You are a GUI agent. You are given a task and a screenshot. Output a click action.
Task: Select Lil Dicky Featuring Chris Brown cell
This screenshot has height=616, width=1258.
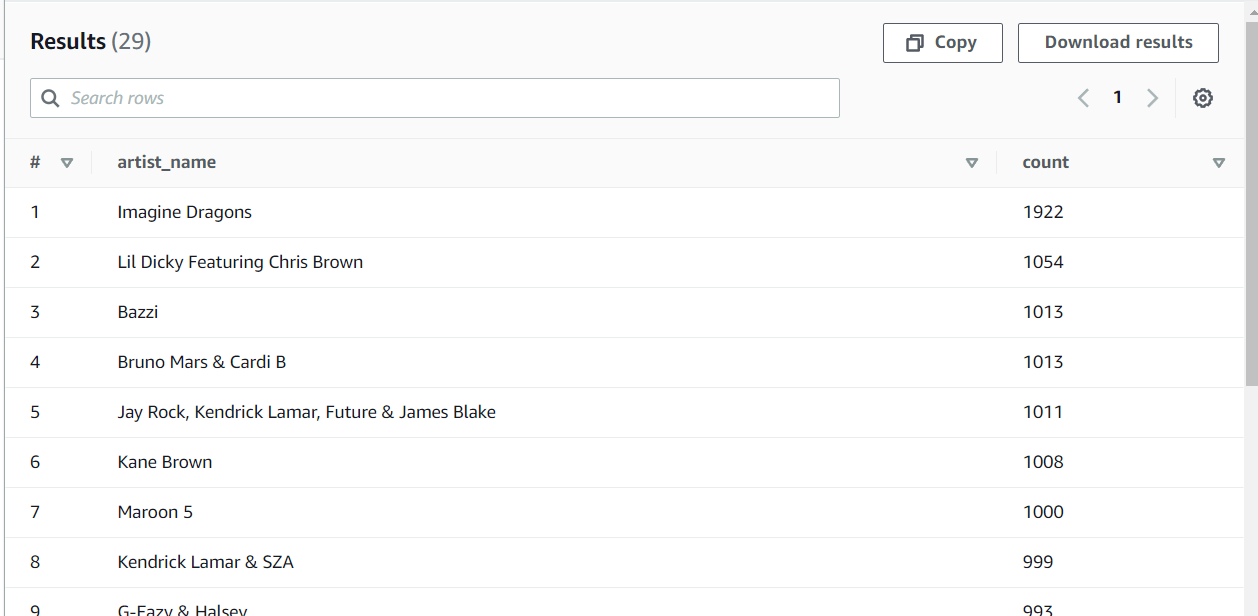[240, 262]
